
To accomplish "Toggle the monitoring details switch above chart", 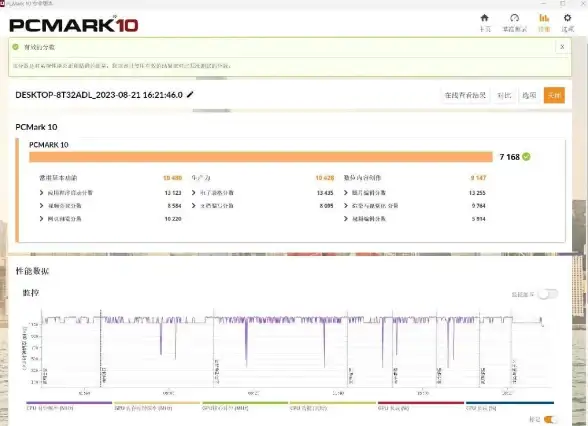I will point(548,294).
